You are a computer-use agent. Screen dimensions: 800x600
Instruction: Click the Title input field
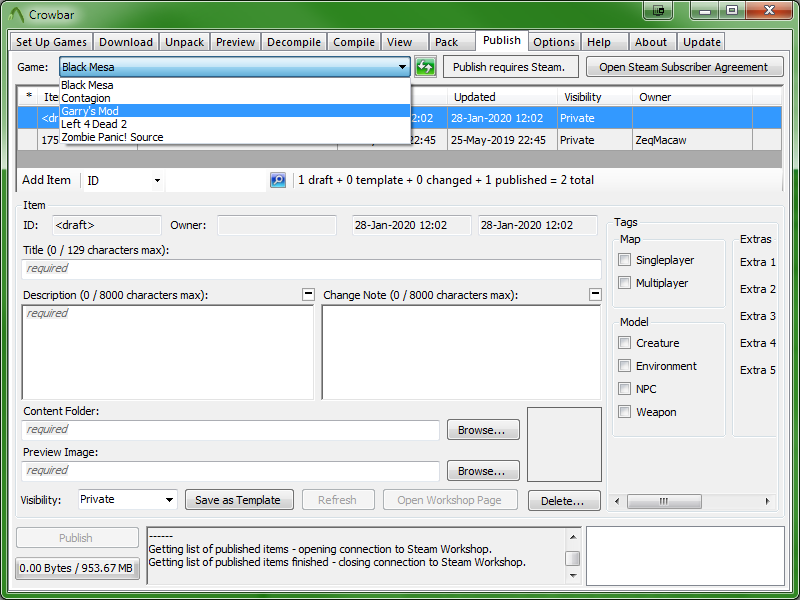click(x=312, y=268)
